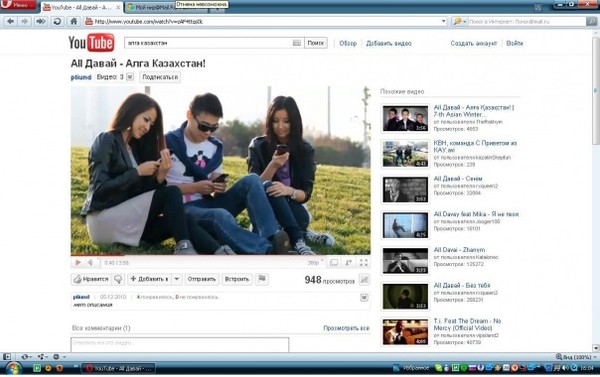600x377 pixels.
Task: Open video statistics icon beside 948 views
Action: (x=364, y=280)
